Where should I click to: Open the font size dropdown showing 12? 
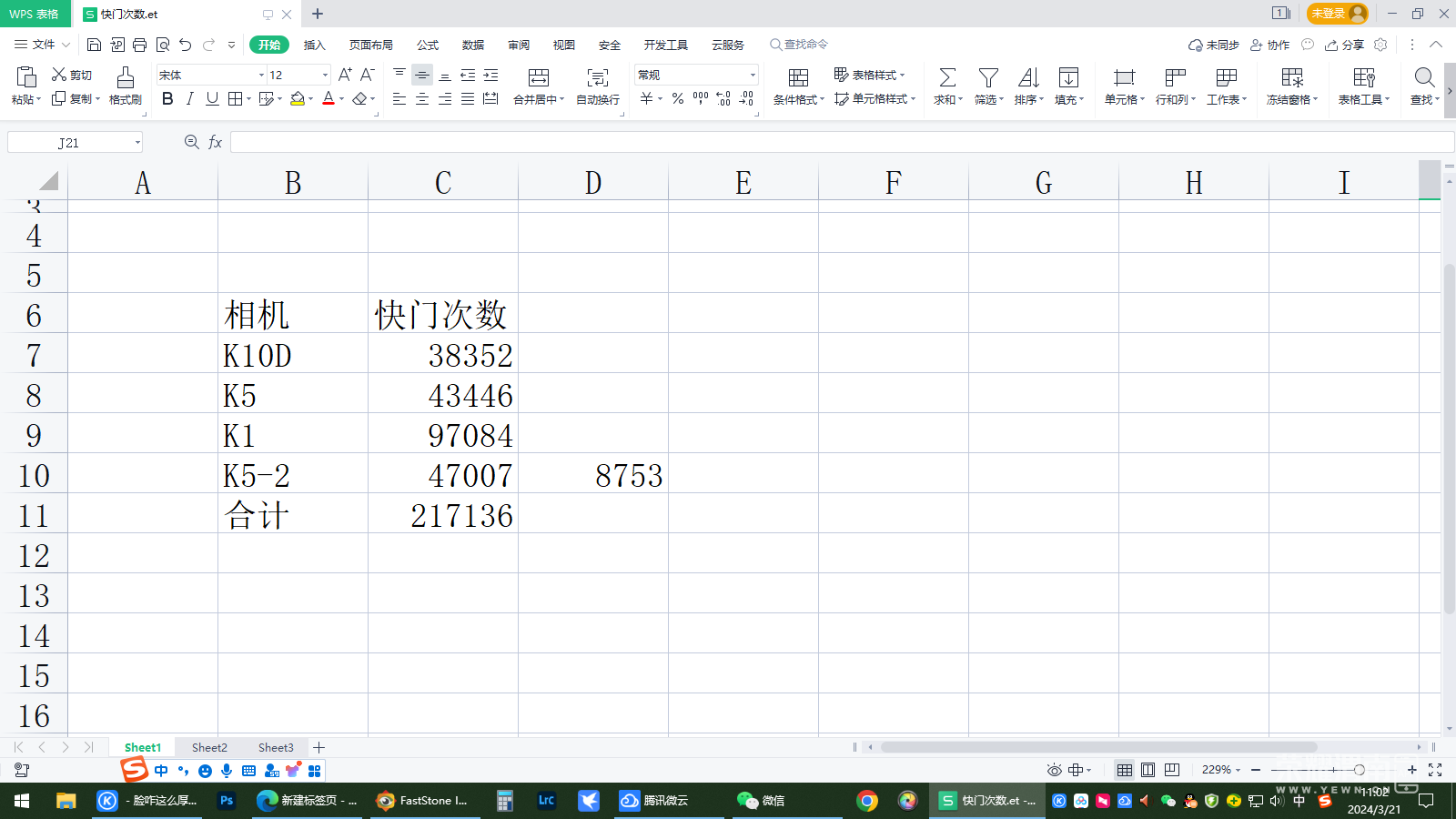(x=325, y=76)
